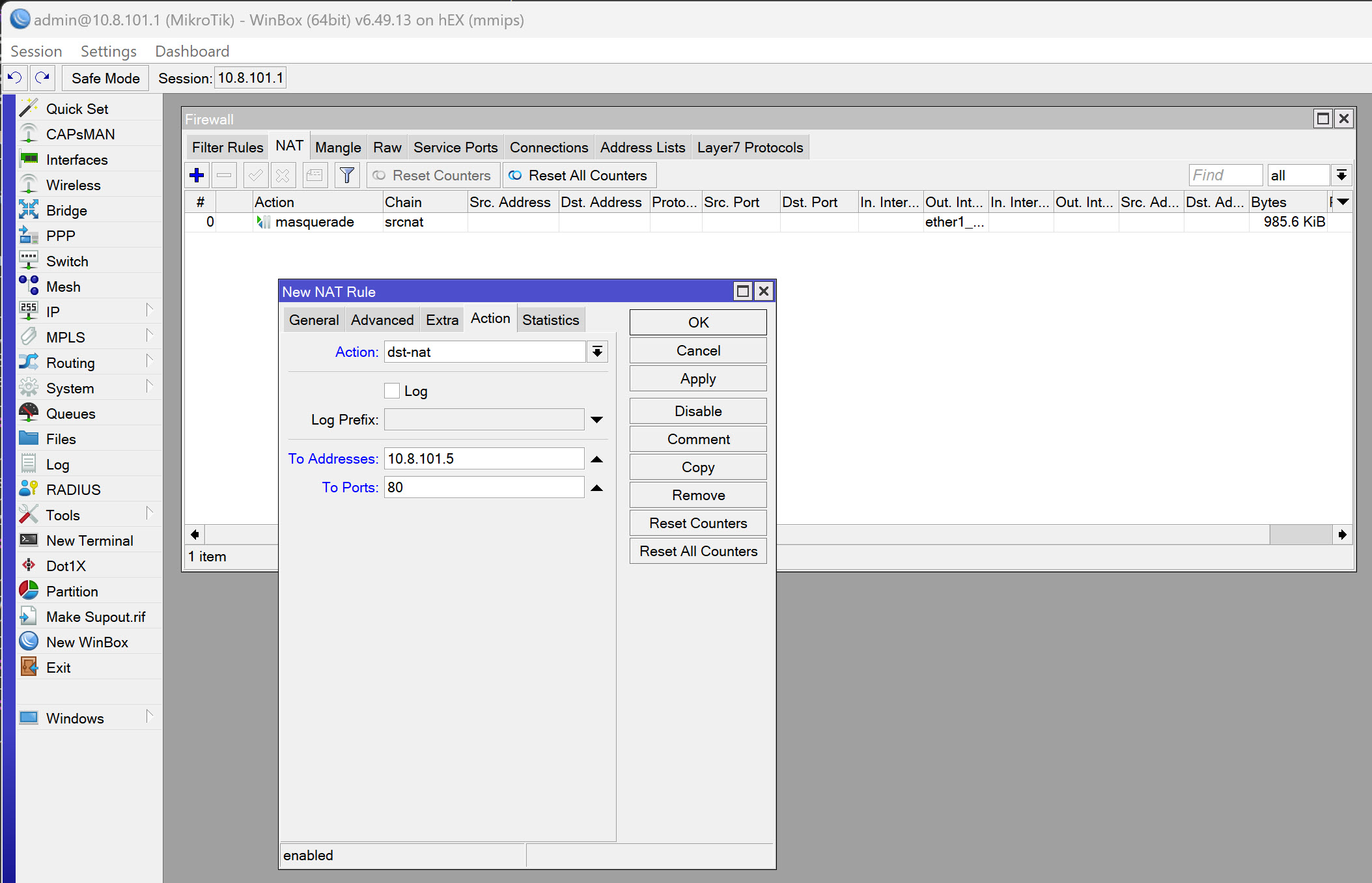The image size is (1372, 883).
Task: Enable the selected rule using the checkmark icon
Action: point(255,175)
